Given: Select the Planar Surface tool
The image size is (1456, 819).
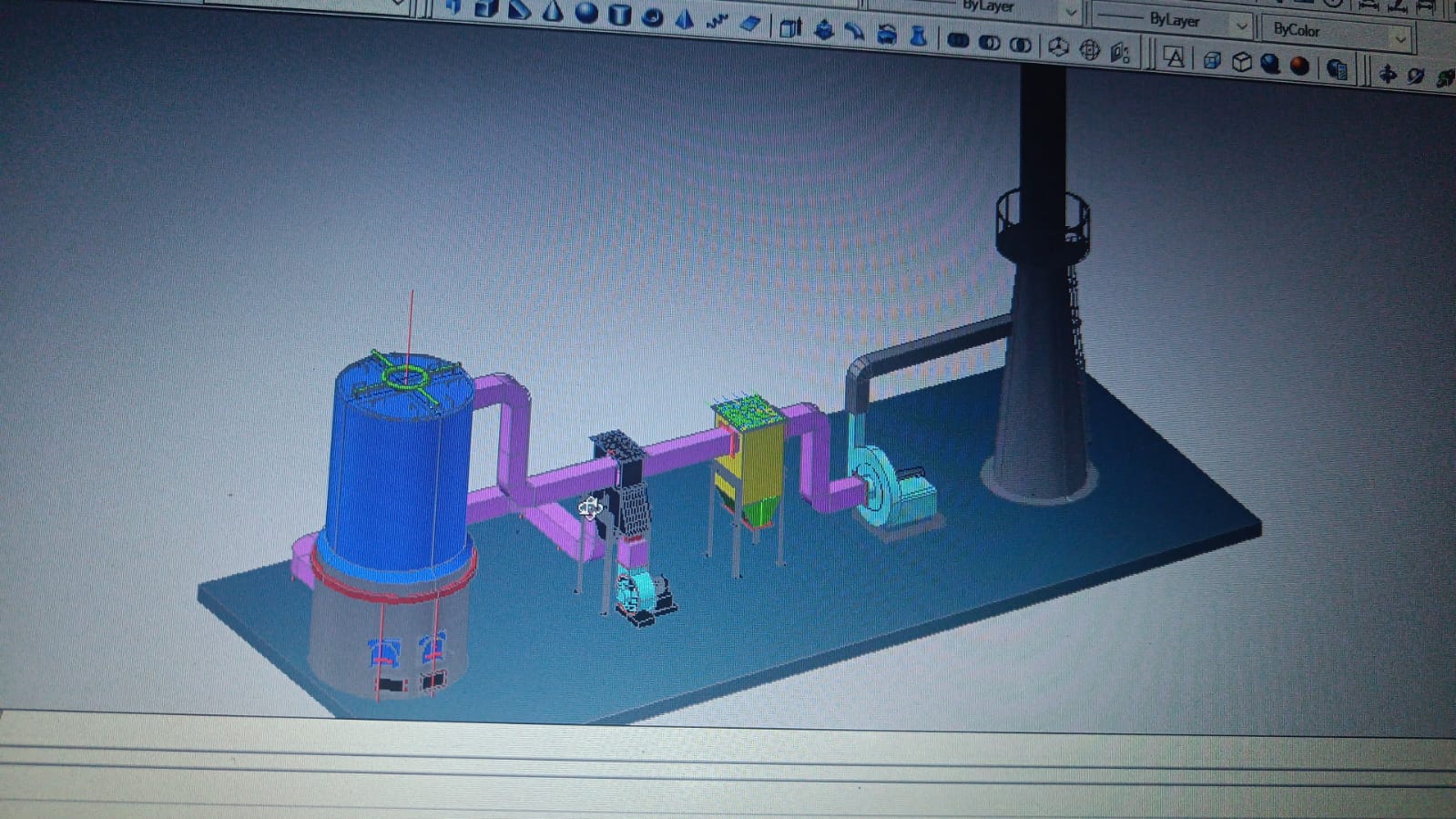Looking at the screenshot, I should (750, 24).
